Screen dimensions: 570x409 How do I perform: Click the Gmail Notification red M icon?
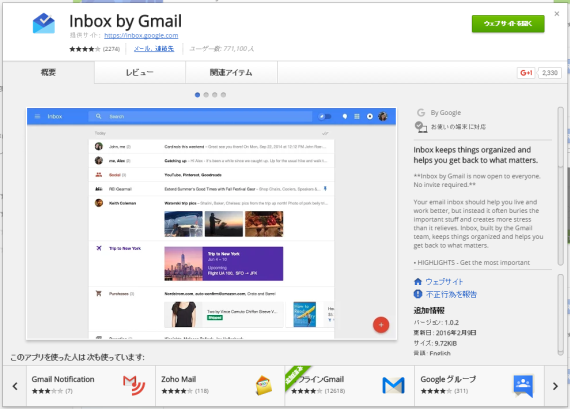(134, 385)
